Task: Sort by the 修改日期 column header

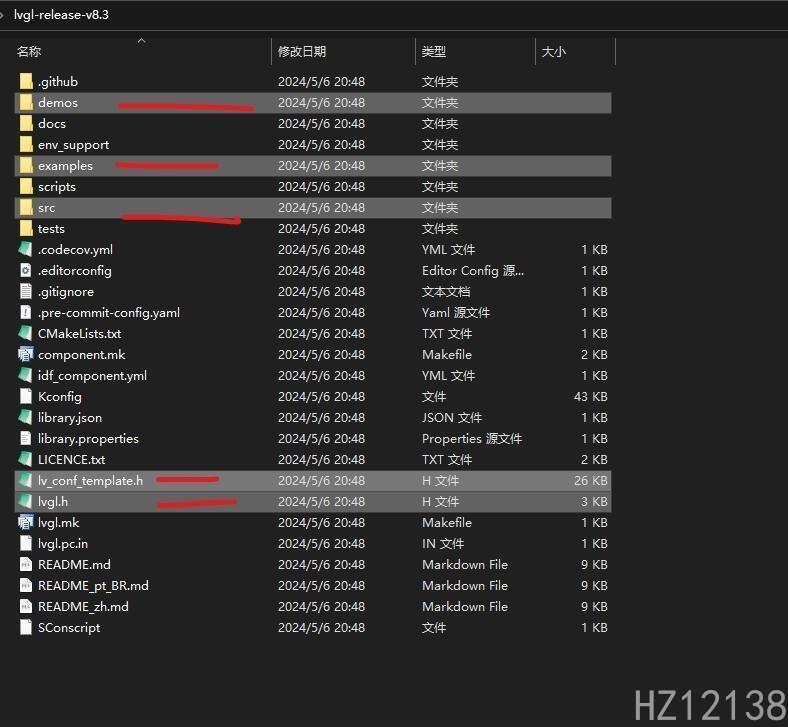Action: 302,52
